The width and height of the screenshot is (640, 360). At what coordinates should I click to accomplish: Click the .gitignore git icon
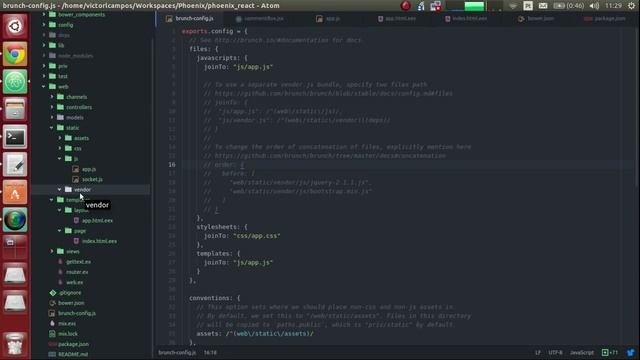[53, 293]
